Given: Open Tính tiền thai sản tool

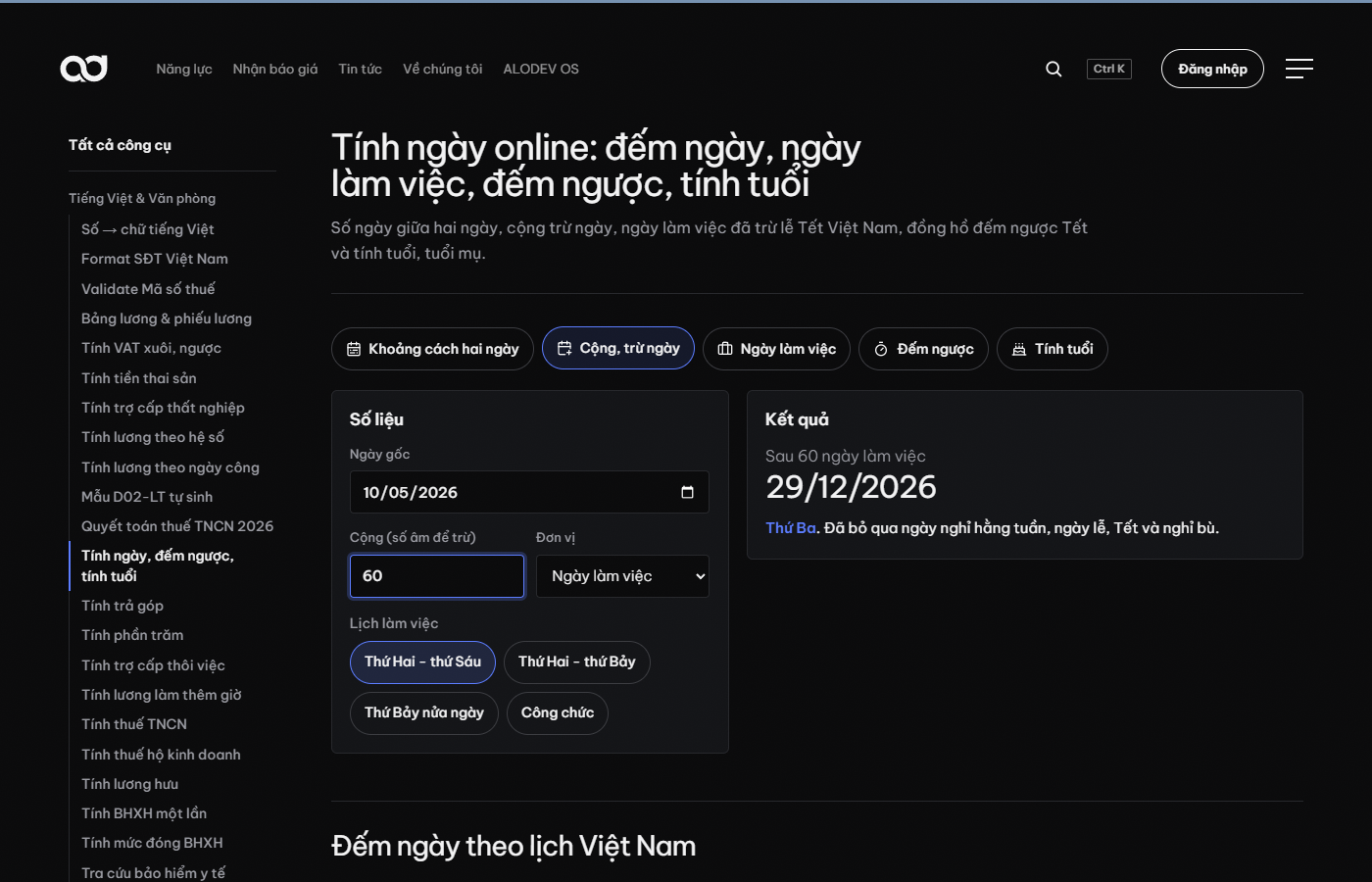Looking at the screenshot, I should point(139,378).
